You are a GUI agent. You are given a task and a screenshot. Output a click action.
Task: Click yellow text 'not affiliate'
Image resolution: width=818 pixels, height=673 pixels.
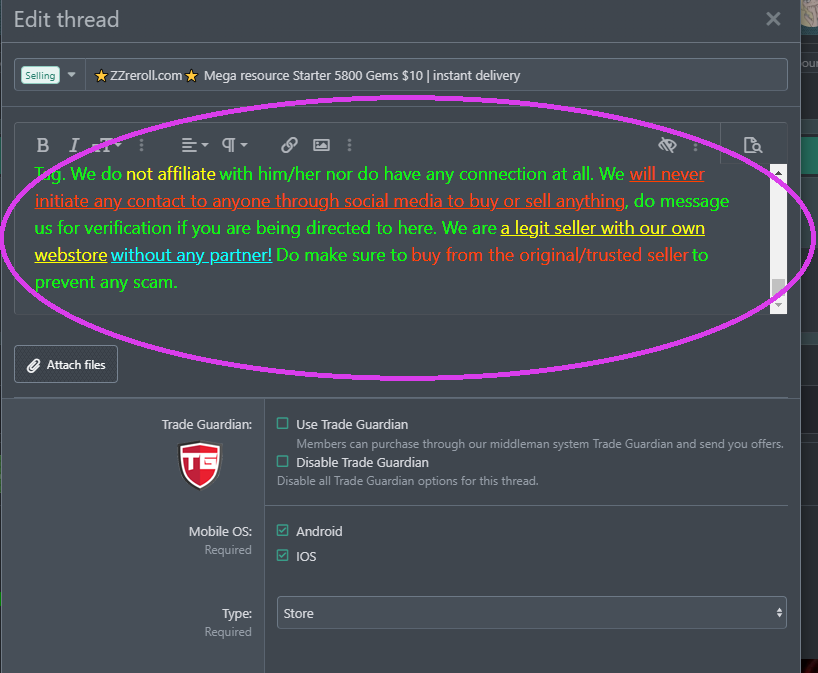pos(171,174)
